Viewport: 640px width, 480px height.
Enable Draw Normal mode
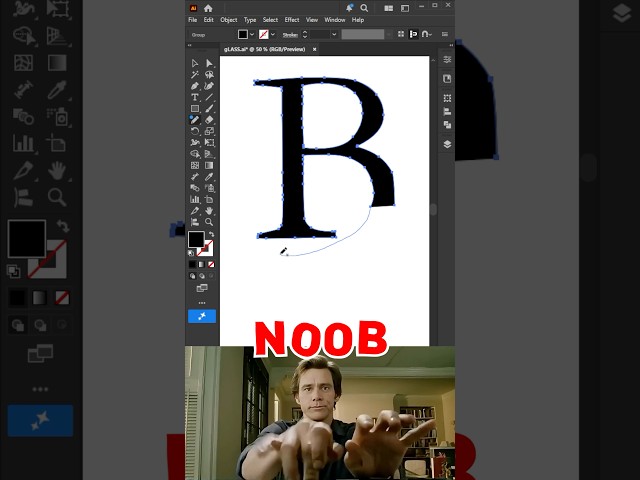click(192, 276)
